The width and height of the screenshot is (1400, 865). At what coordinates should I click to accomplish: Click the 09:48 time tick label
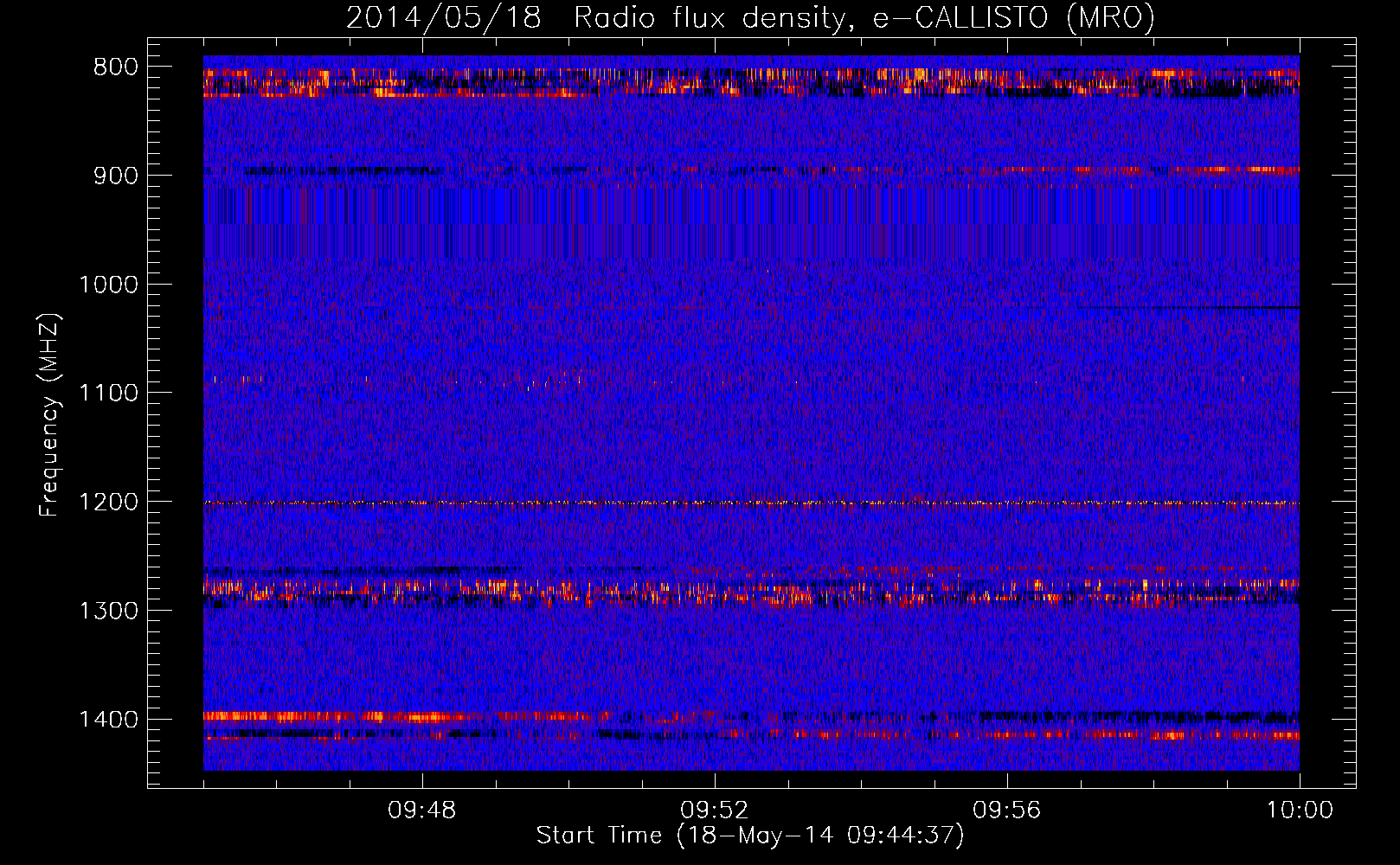click(421, 811)
